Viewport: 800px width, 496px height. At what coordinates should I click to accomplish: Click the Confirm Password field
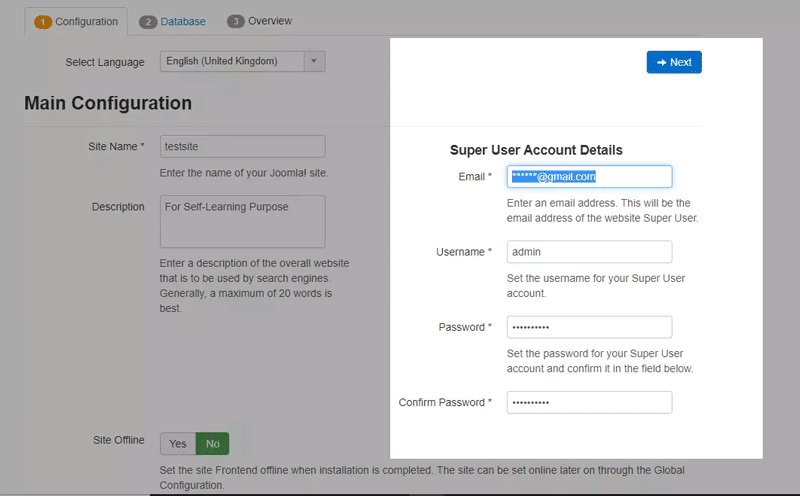pyautogui.click(x=589, y=402)
